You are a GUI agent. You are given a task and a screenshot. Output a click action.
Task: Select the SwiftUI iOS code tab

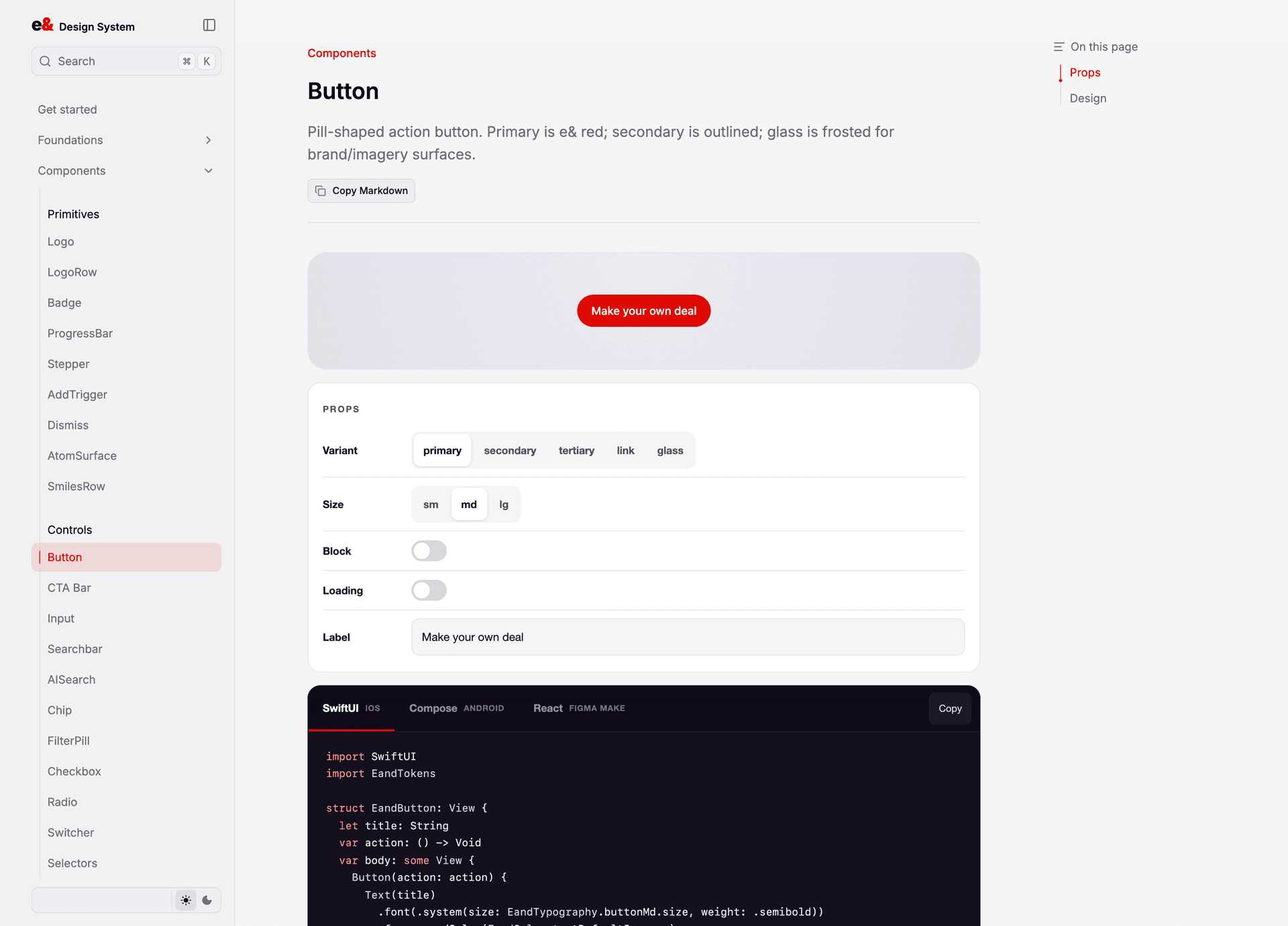[351, 709]
